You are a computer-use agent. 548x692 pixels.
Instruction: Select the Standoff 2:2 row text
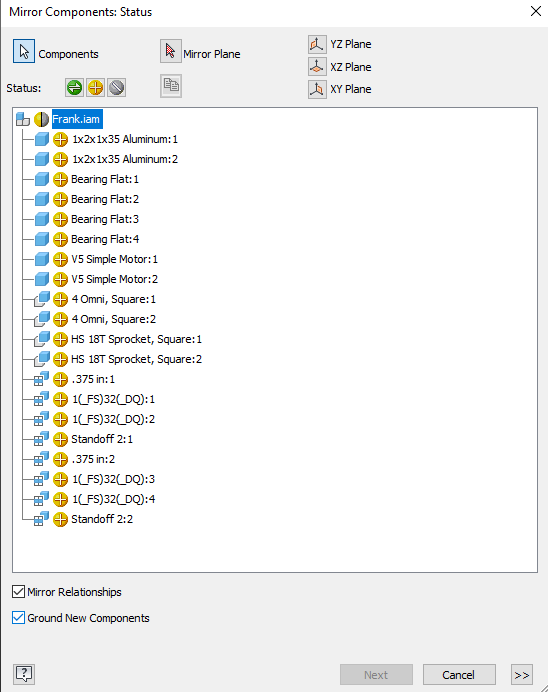[102, 519]
